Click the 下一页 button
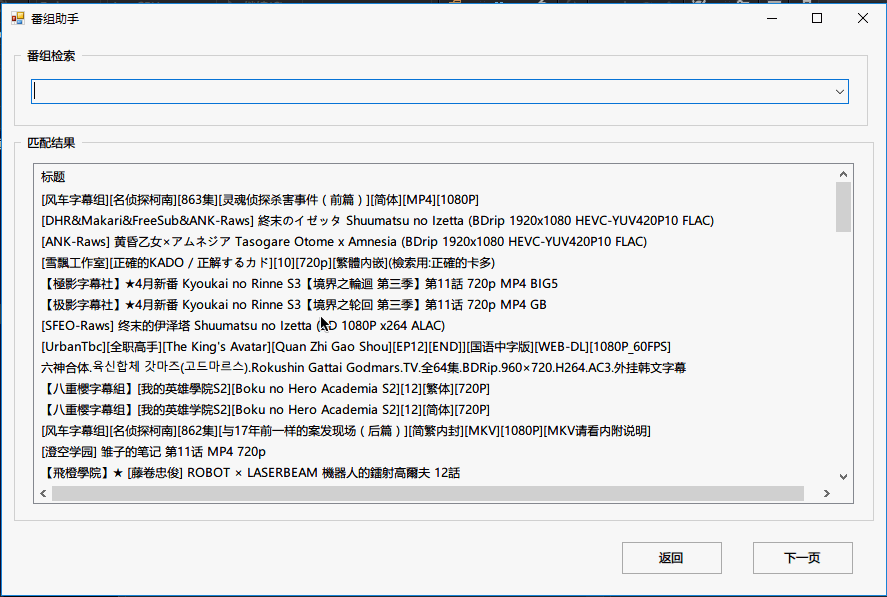This screenshot has height=597, width=887. tap(802, 557)
